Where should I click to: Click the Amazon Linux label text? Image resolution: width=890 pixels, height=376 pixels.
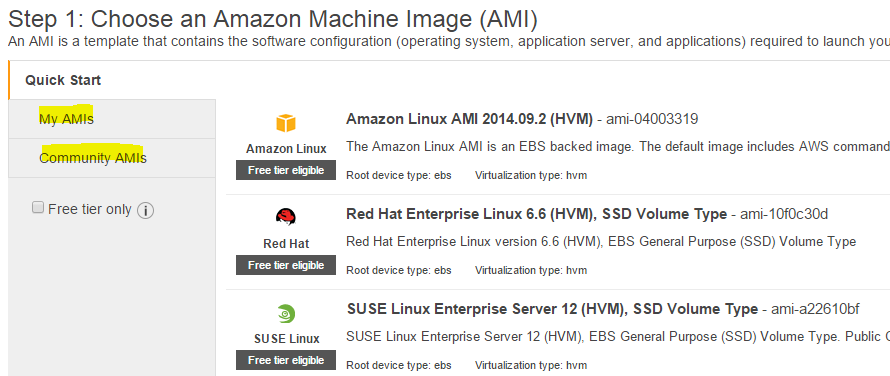point(286,149)
